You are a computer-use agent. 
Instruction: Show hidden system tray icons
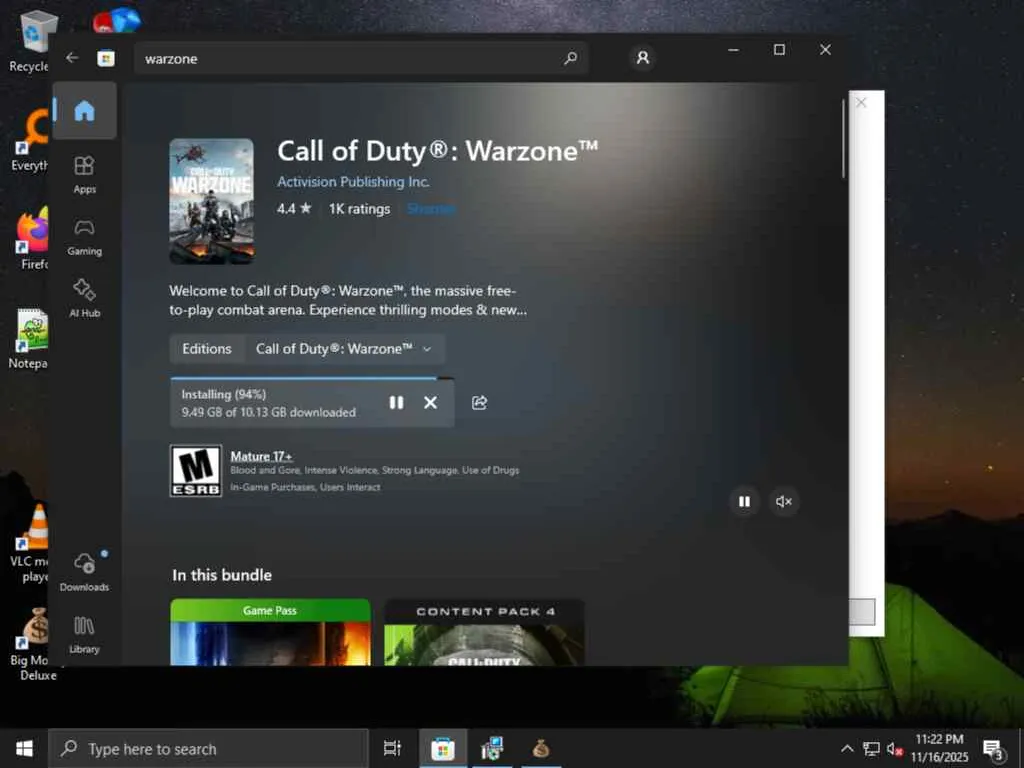point(847,748)
